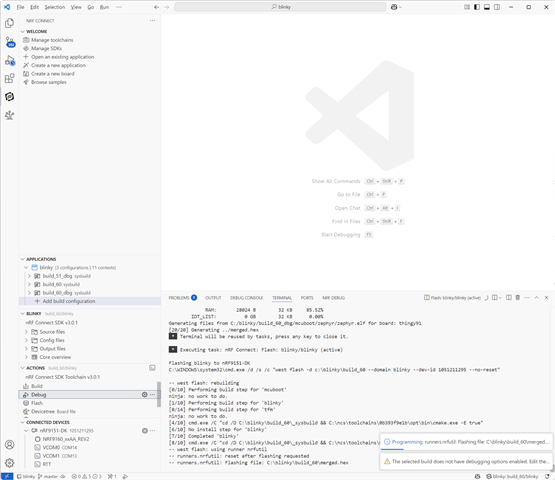
Task: Collapse the WELCOME section
Action: point(23,32)
